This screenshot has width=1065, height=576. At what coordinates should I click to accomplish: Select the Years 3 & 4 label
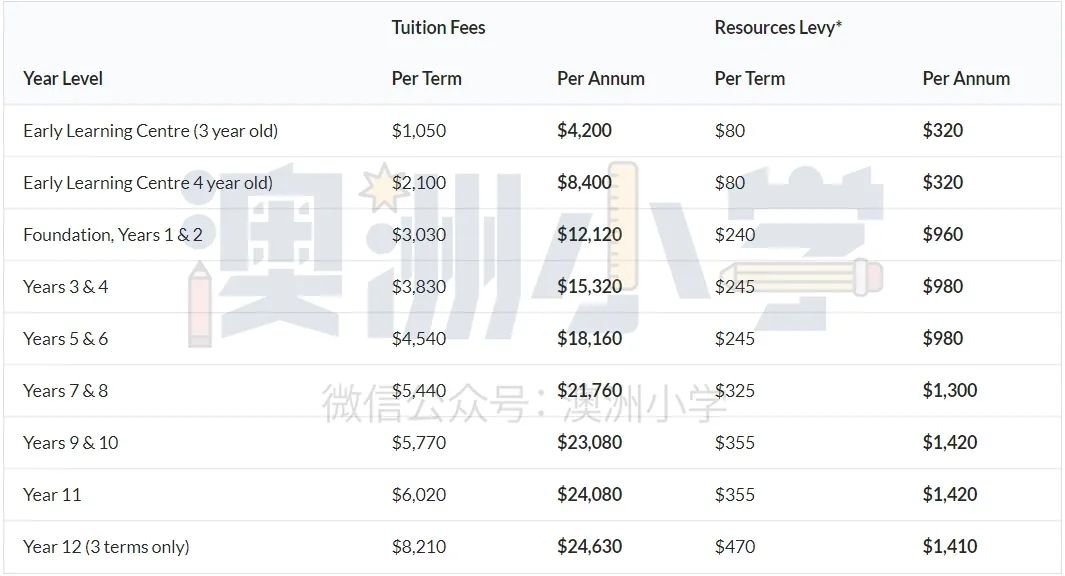click(x=65, y=287)
